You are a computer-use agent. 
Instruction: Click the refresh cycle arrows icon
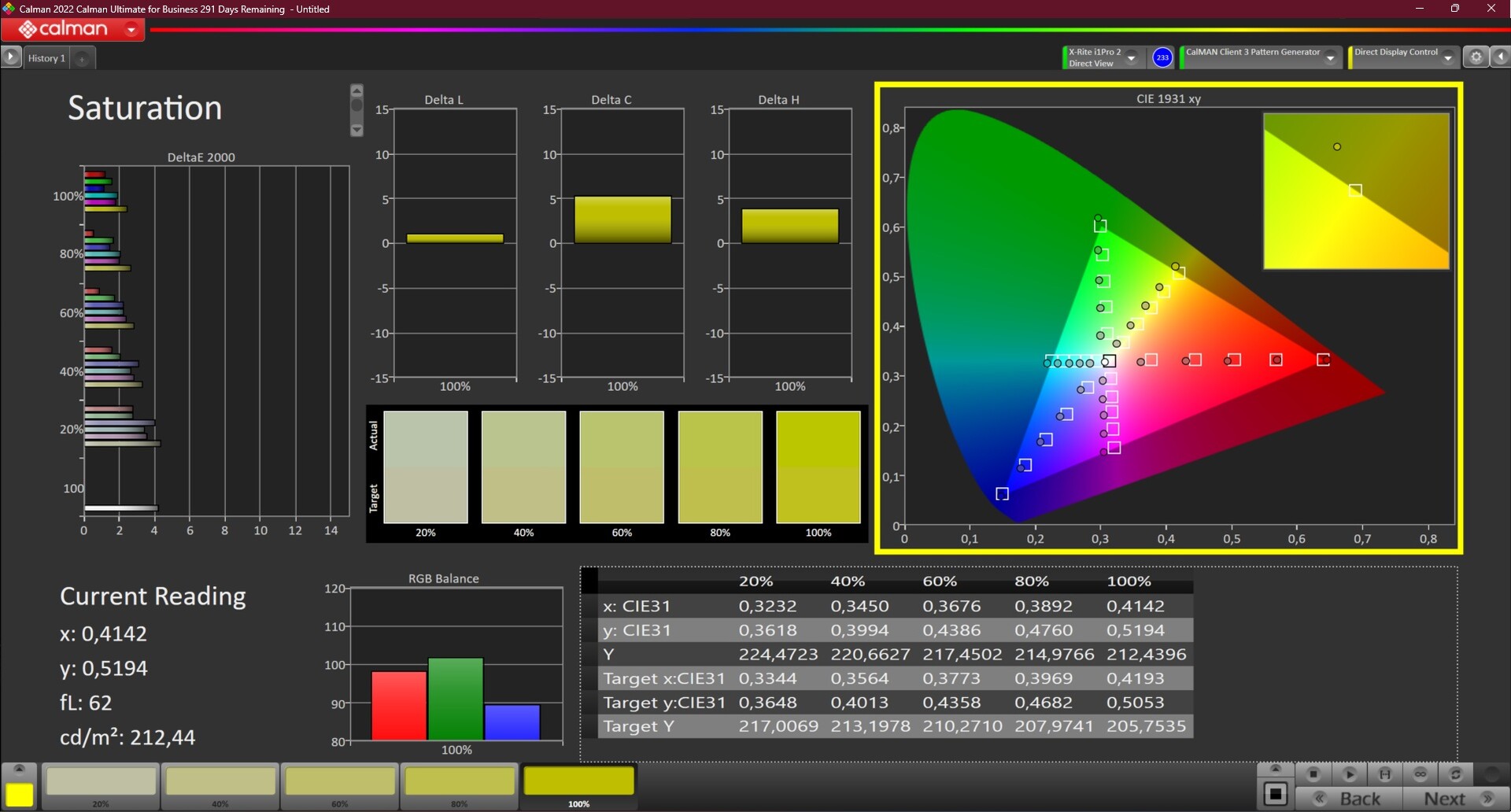(1456, 774)
